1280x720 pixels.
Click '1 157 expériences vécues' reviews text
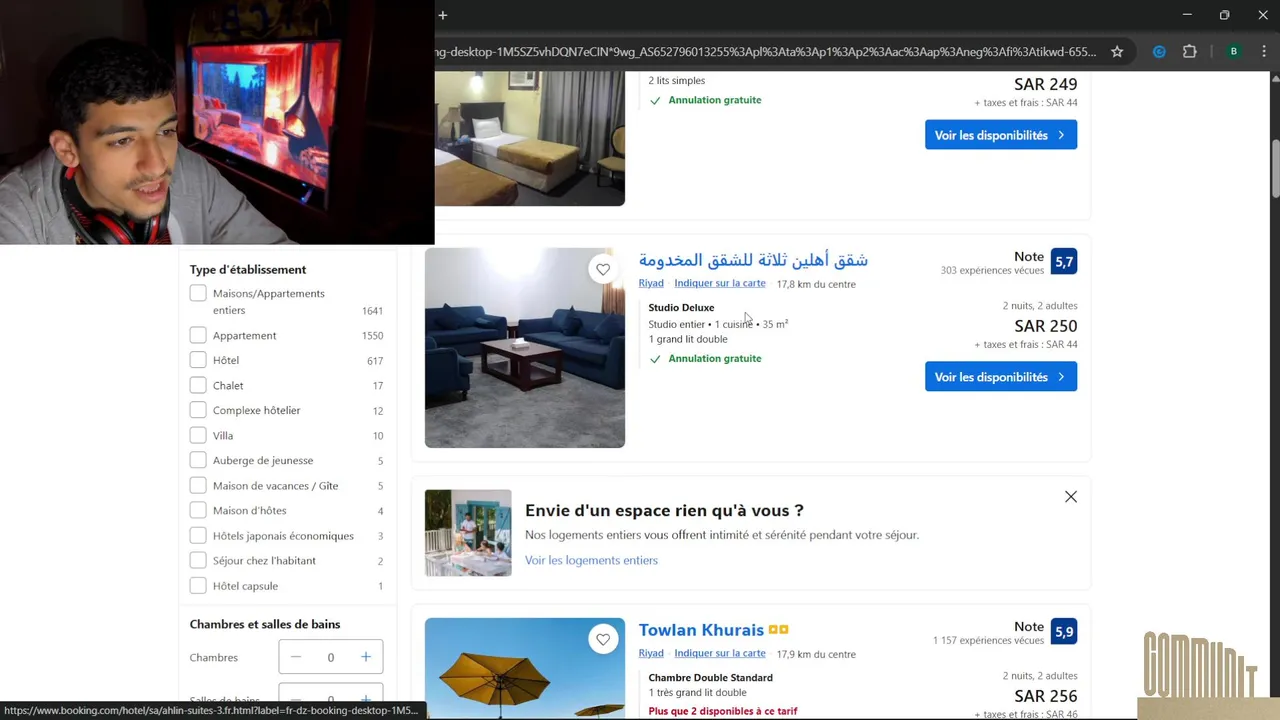(x=988, y=640)
